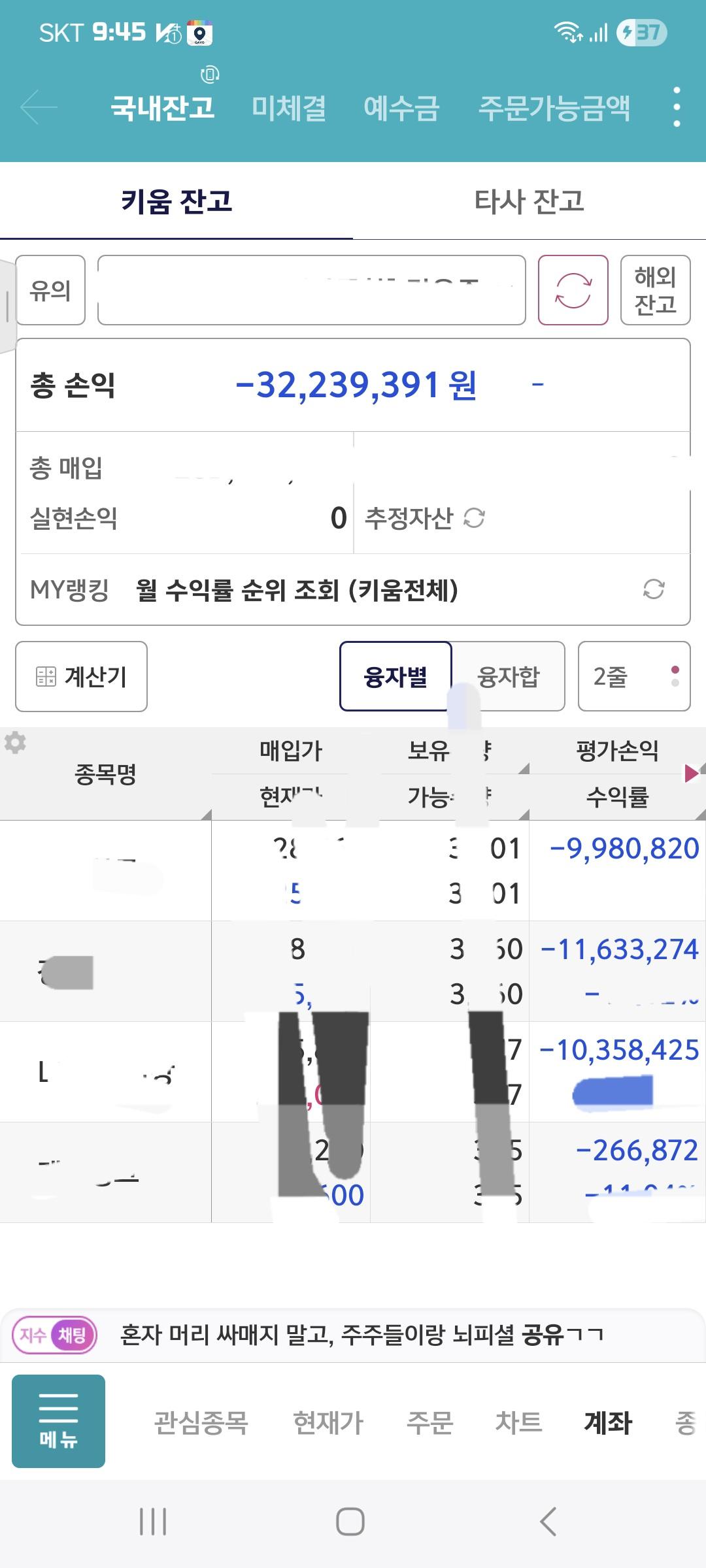The height and width of the screenshot is (1568, 706).
Task: Select the 융자별 toggle option
Action: pyautogui.click(x=395, y=676)
